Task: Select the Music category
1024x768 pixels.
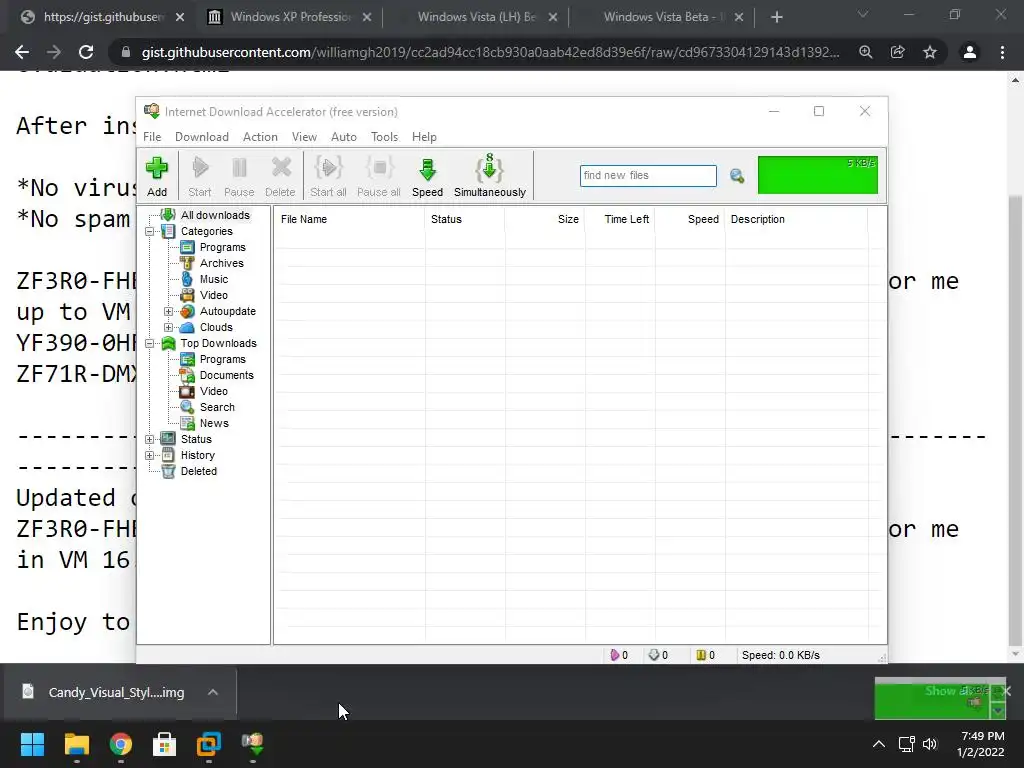Action: tap(214, 279)
